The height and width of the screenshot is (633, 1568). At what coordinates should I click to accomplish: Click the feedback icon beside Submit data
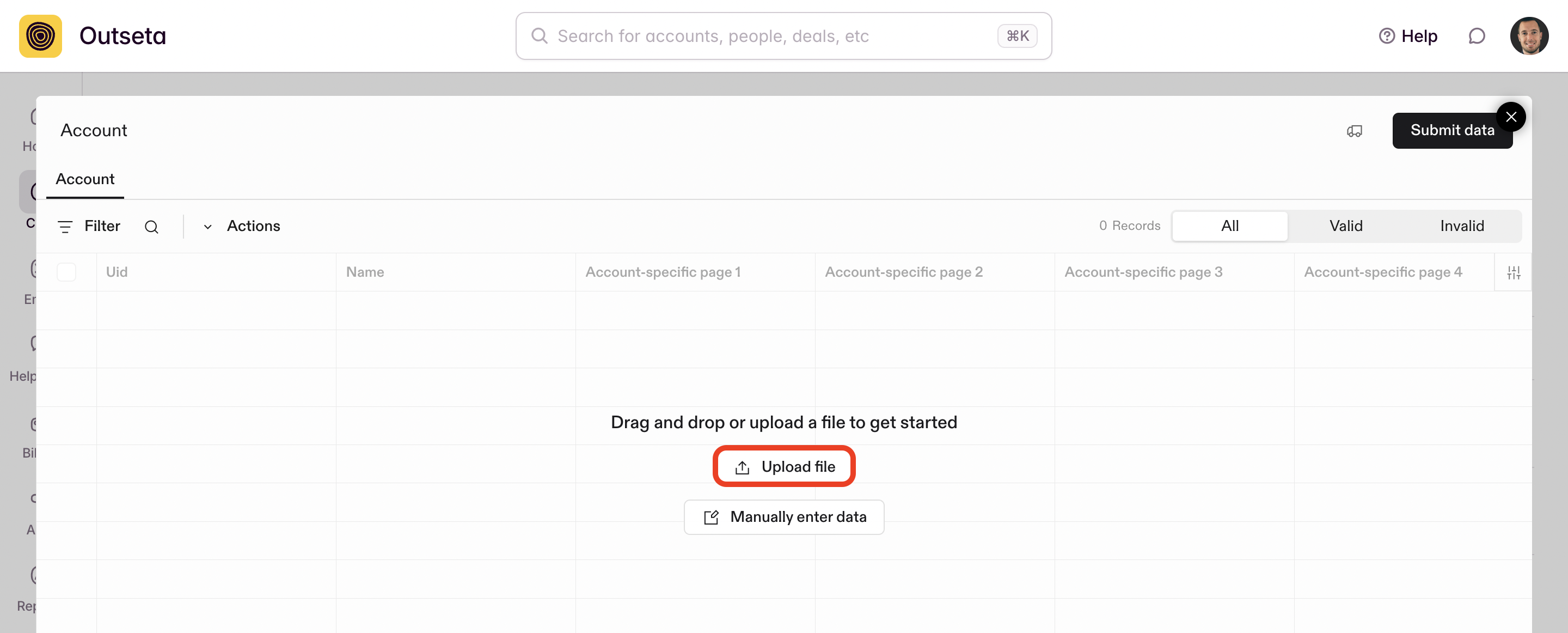pos(1353,130)
